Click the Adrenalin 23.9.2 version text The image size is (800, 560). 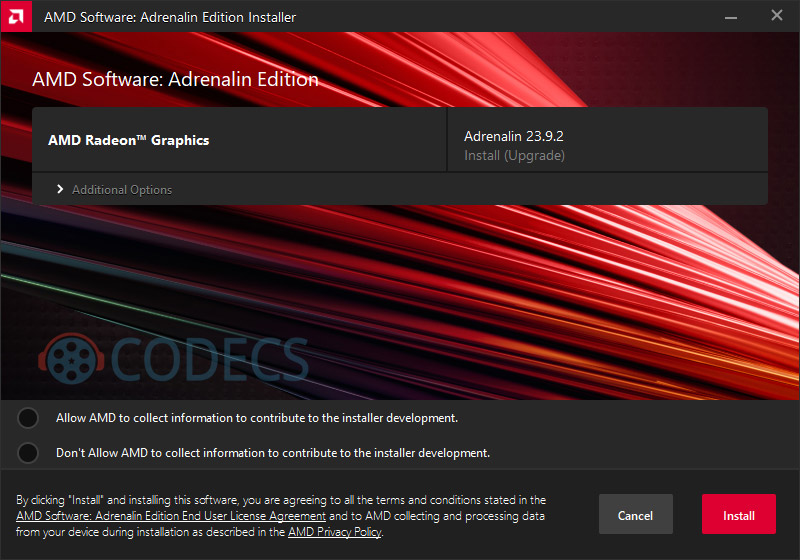pyautogui.click(x=514, y=136)
